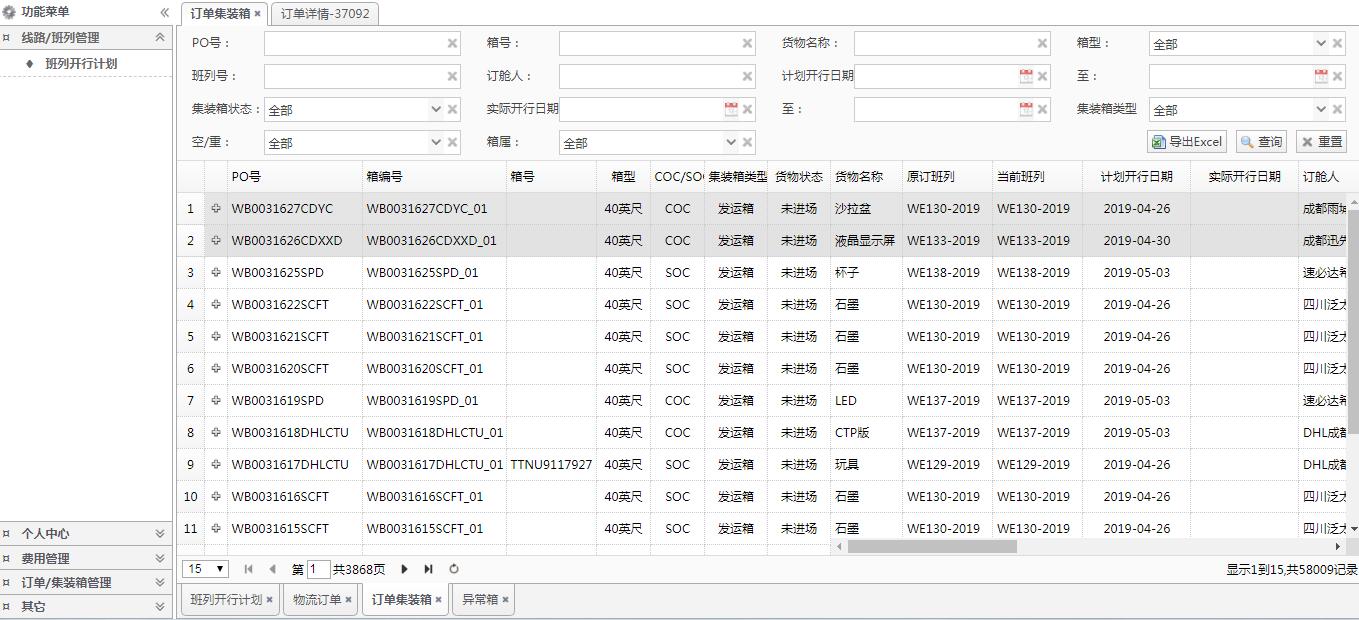The image size is (1359, 620).
Task: Jump to last page of results
Action: coord(428,569)
